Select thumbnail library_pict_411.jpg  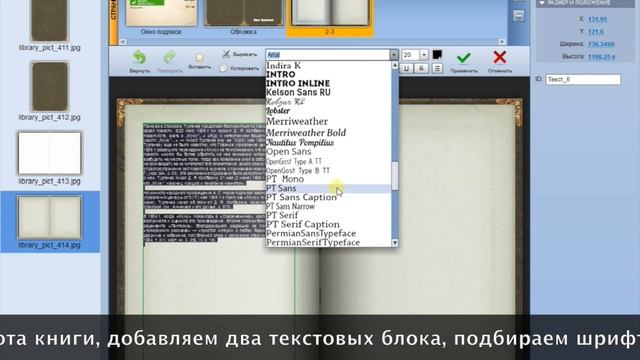pos(49,20)
